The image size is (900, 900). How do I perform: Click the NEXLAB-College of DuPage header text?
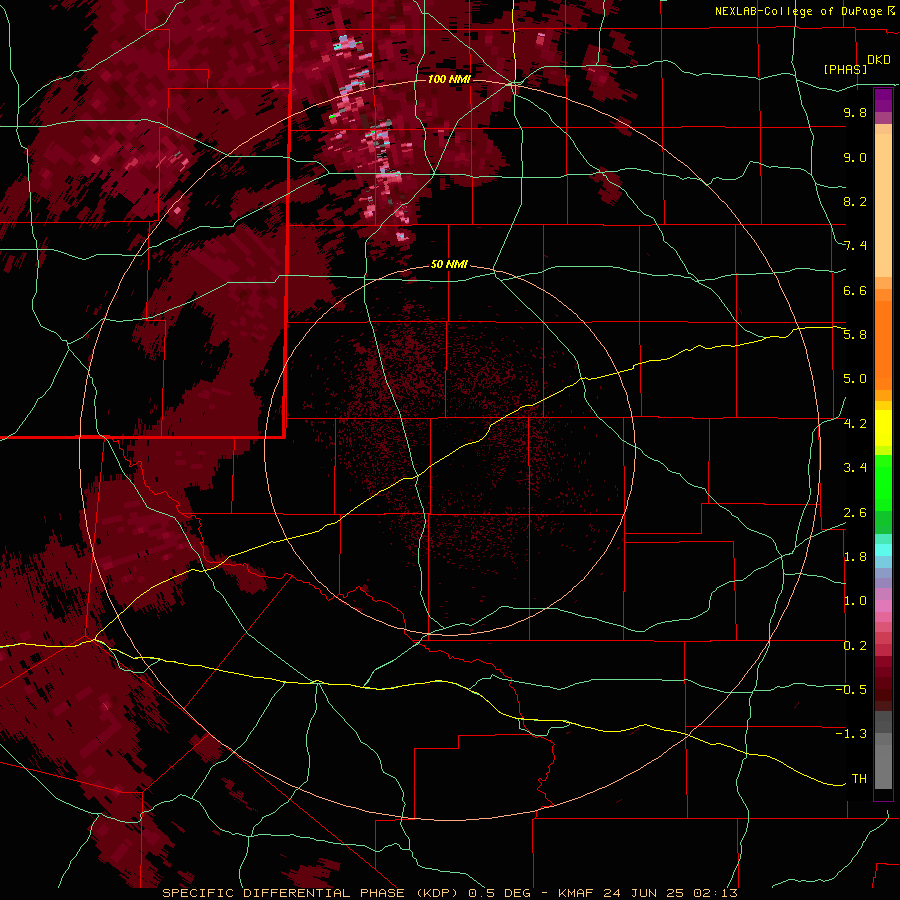(x=800, y=11)
